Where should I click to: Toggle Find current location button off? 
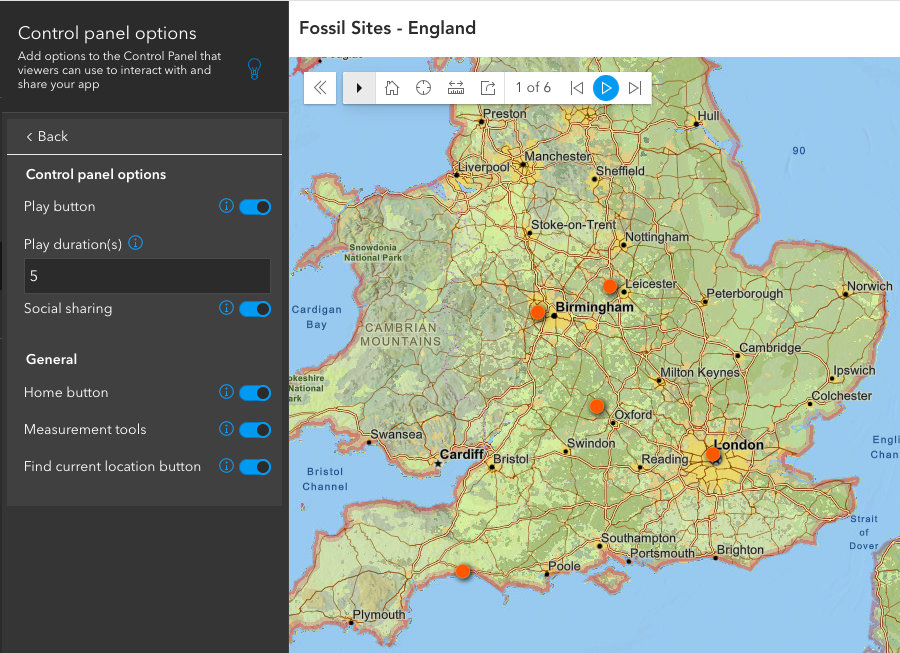point(255,467)
